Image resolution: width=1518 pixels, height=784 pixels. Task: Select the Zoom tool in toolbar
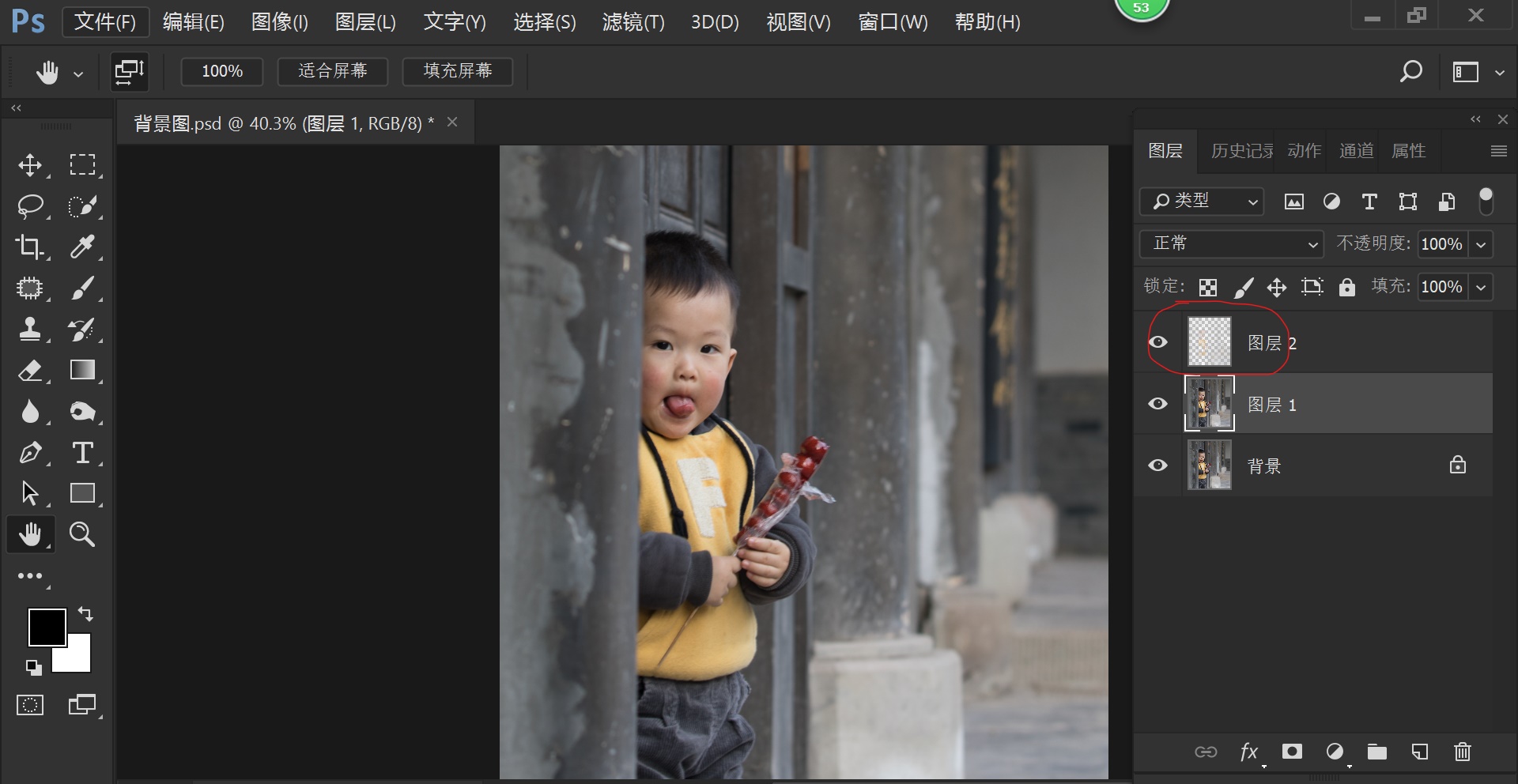point(82,535)
